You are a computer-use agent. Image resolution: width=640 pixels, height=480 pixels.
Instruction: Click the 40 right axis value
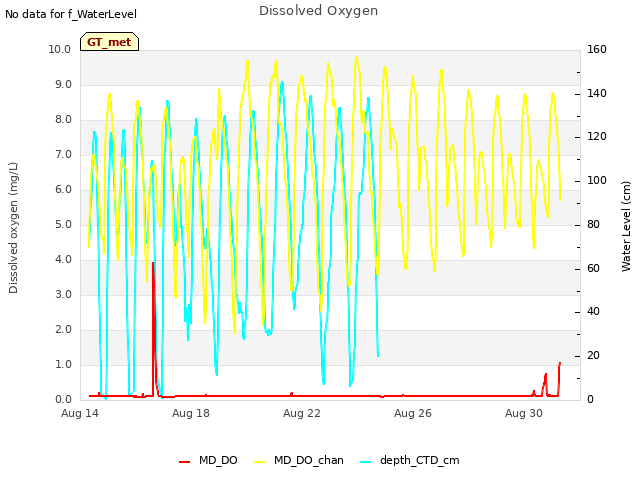tap(593, 312)
